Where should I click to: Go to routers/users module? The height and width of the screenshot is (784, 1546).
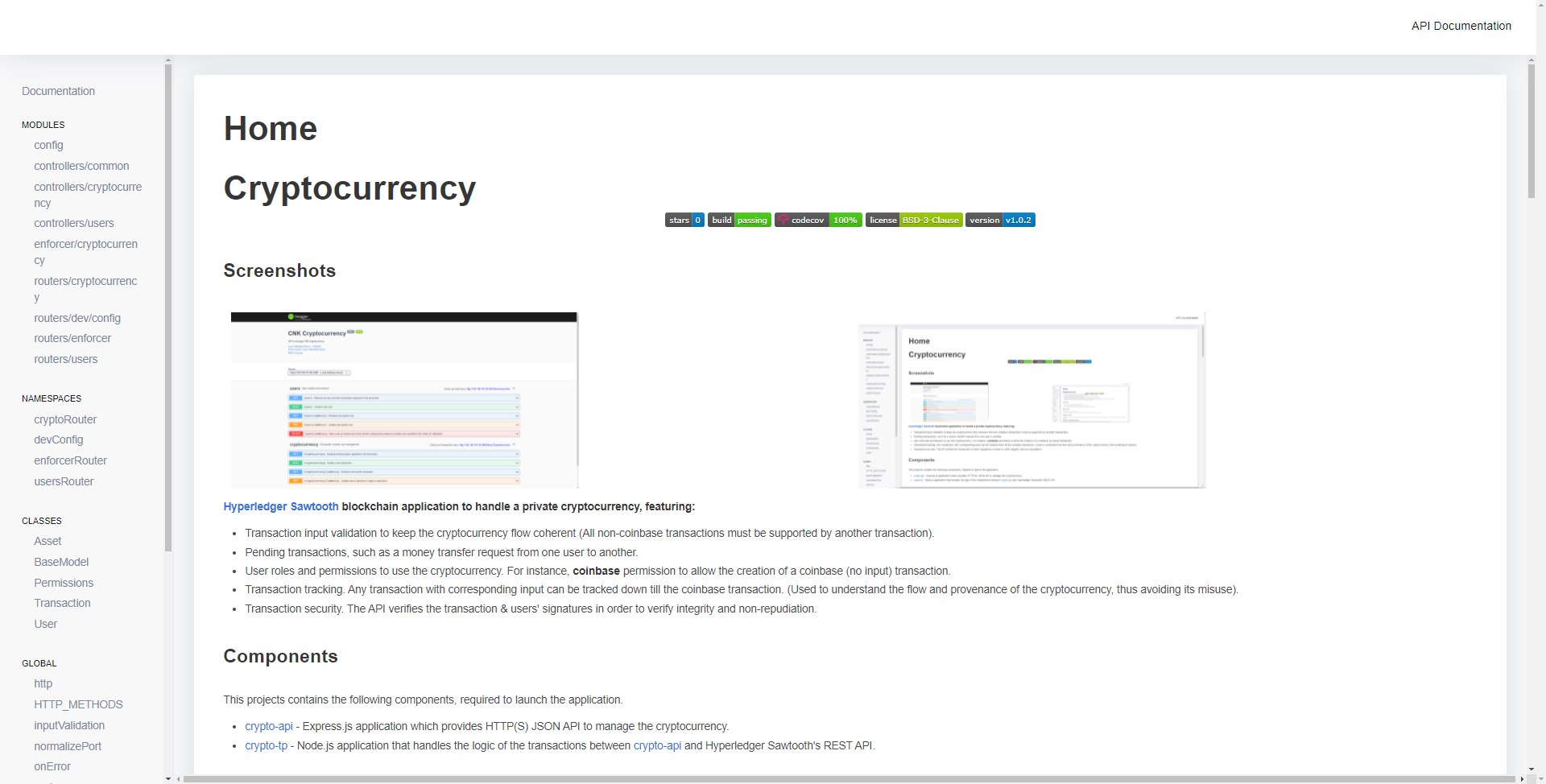coord(66,359)
